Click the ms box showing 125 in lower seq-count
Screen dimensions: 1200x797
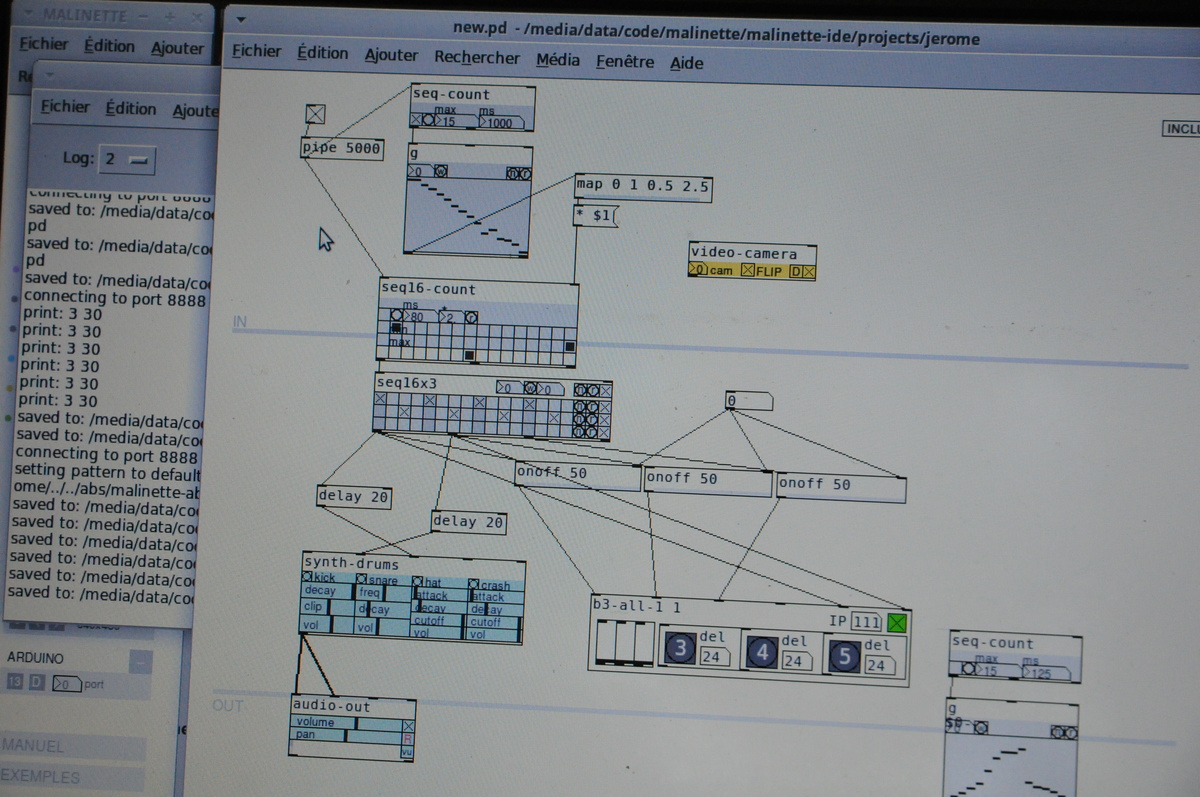[x=1047, y=672]
